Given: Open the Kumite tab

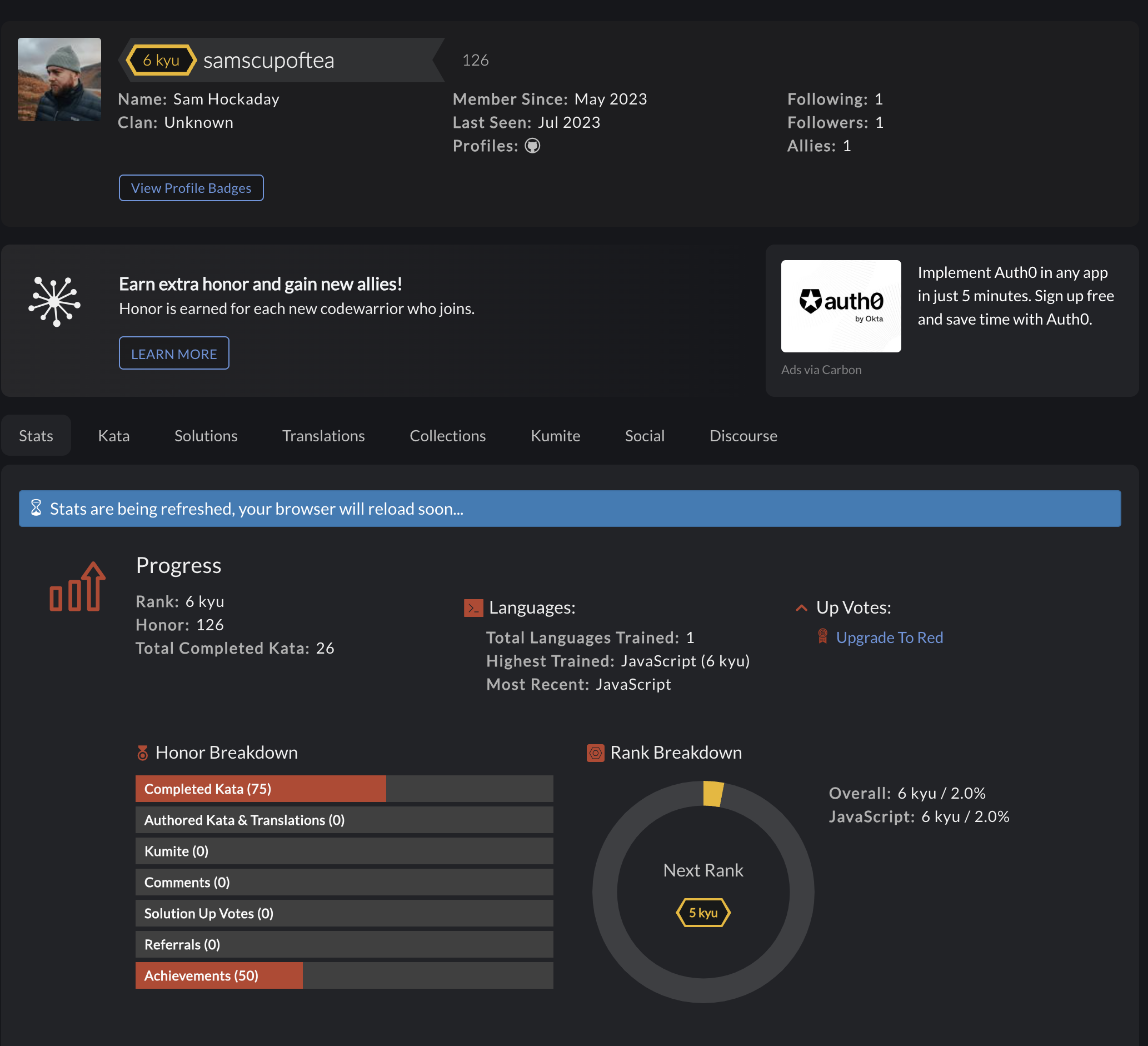Looking at the screenshot, I should [x=555, y=436].
